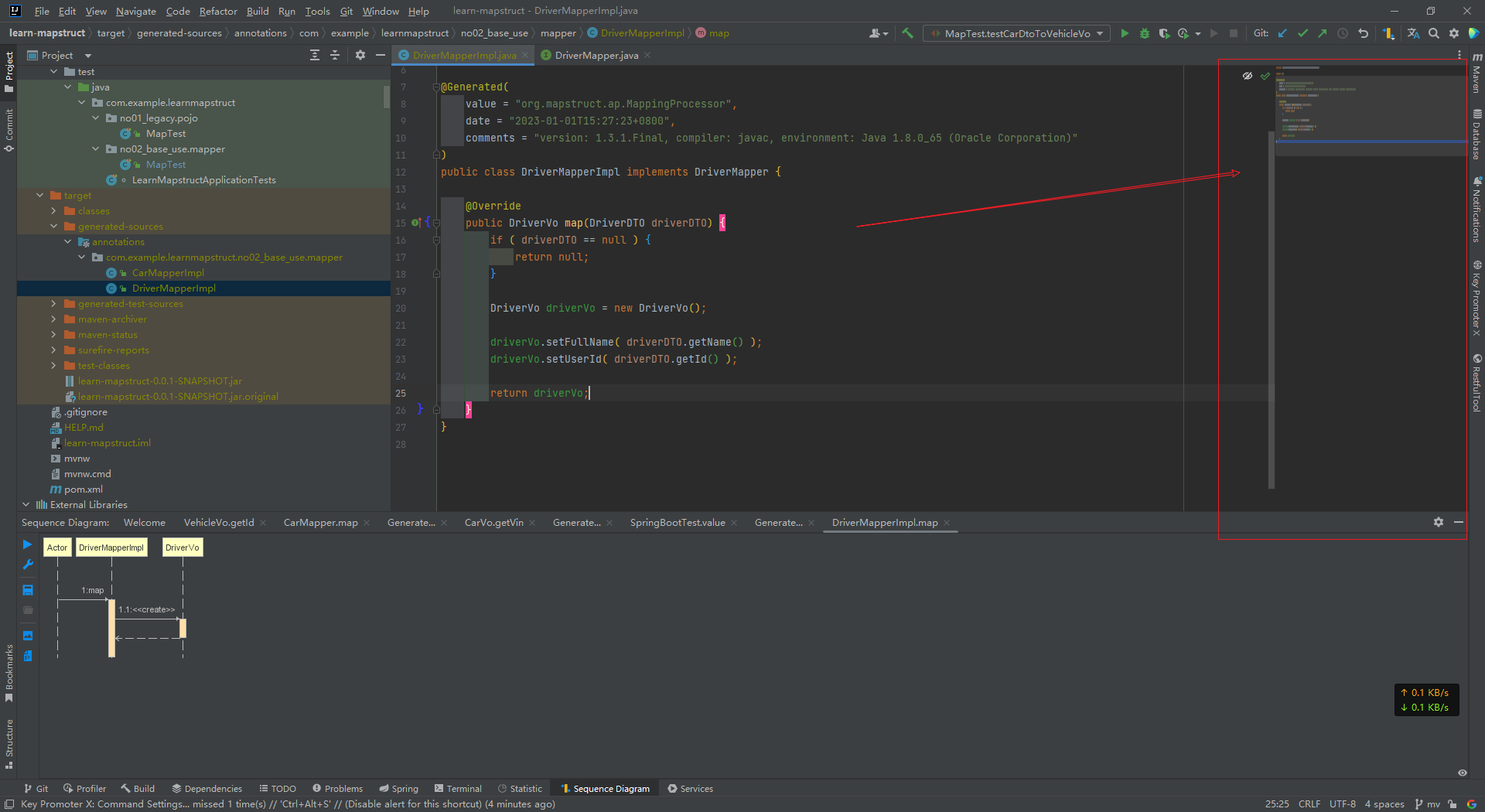Toggle the Maven tool window sidebar
Viewport: 1485px width, 812px height.
1477,77
